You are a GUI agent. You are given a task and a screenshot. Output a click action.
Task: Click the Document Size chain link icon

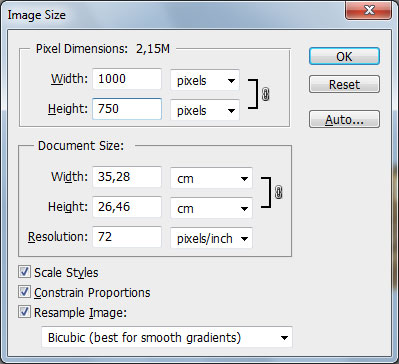pyautogui.click(x=279, y=192)
